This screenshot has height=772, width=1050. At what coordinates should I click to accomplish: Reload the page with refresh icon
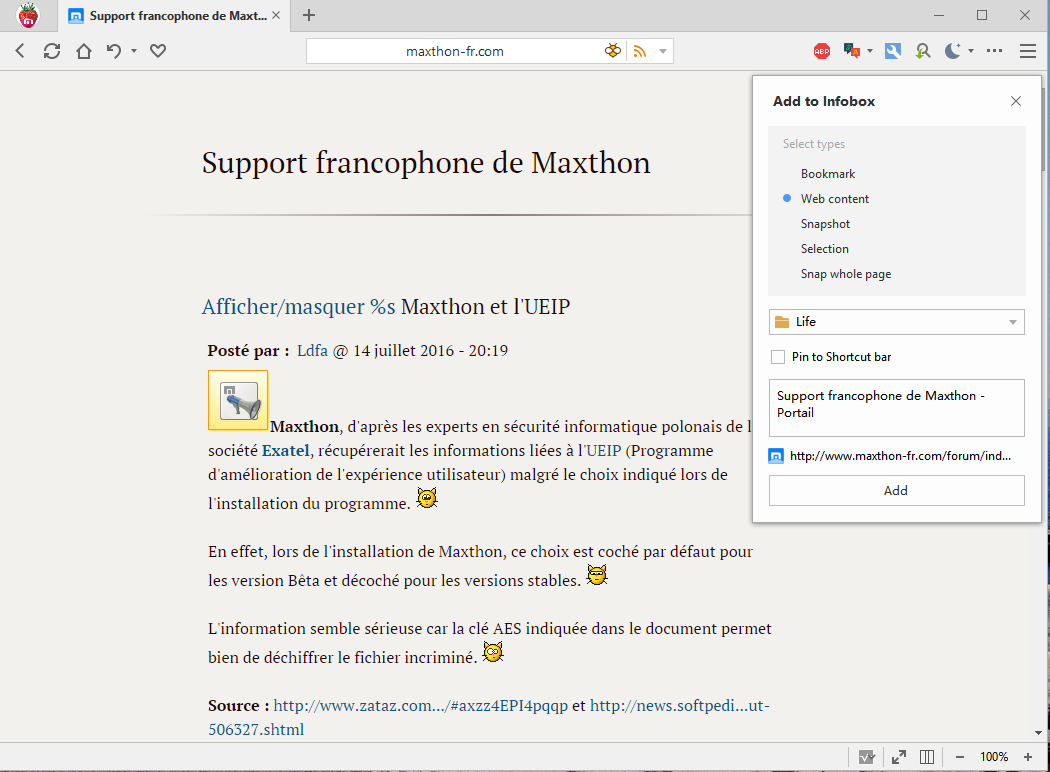[52, 51]
